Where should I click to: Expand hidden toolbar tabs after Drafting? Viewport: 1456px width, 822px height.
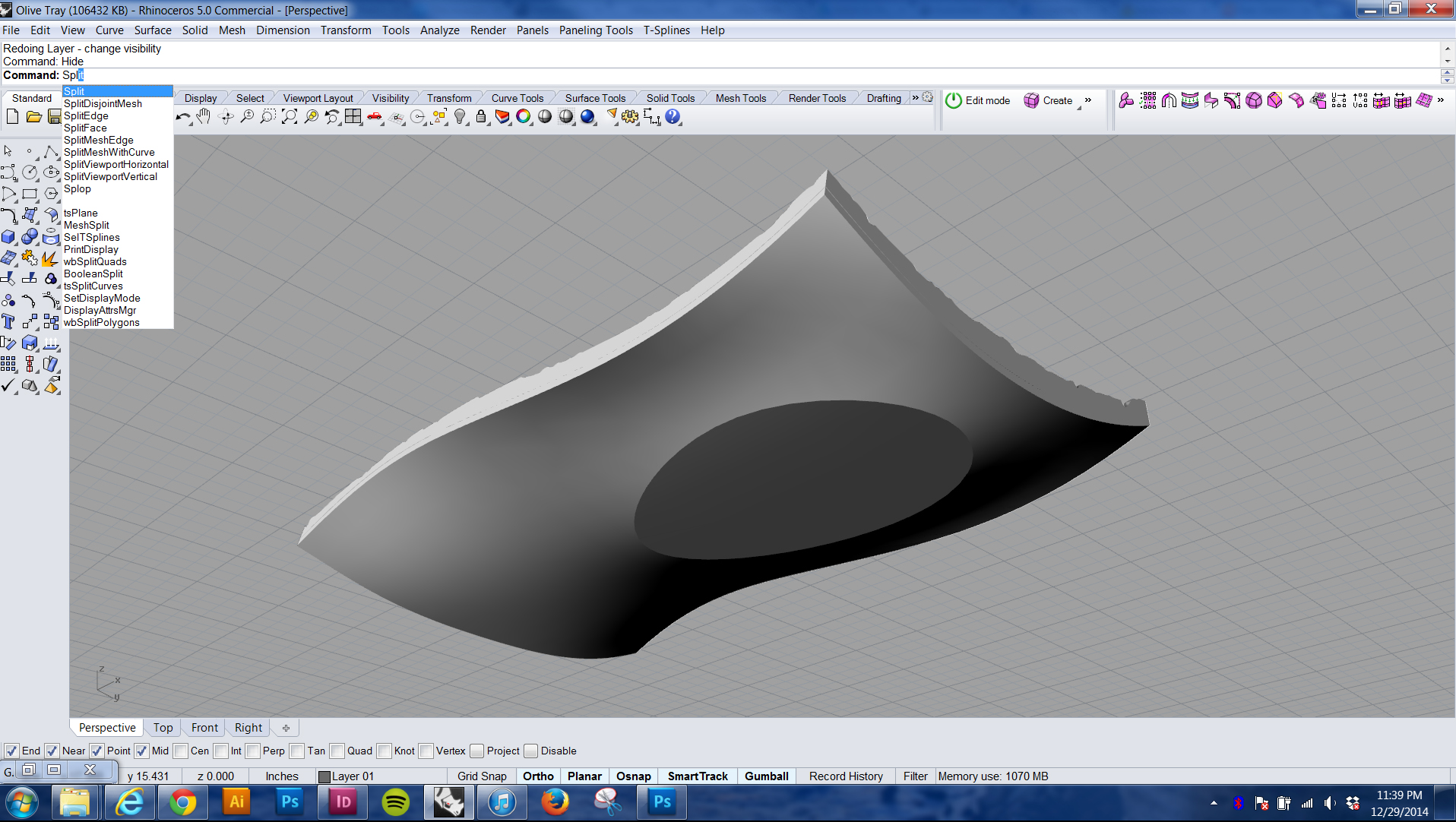coord(915,98)
